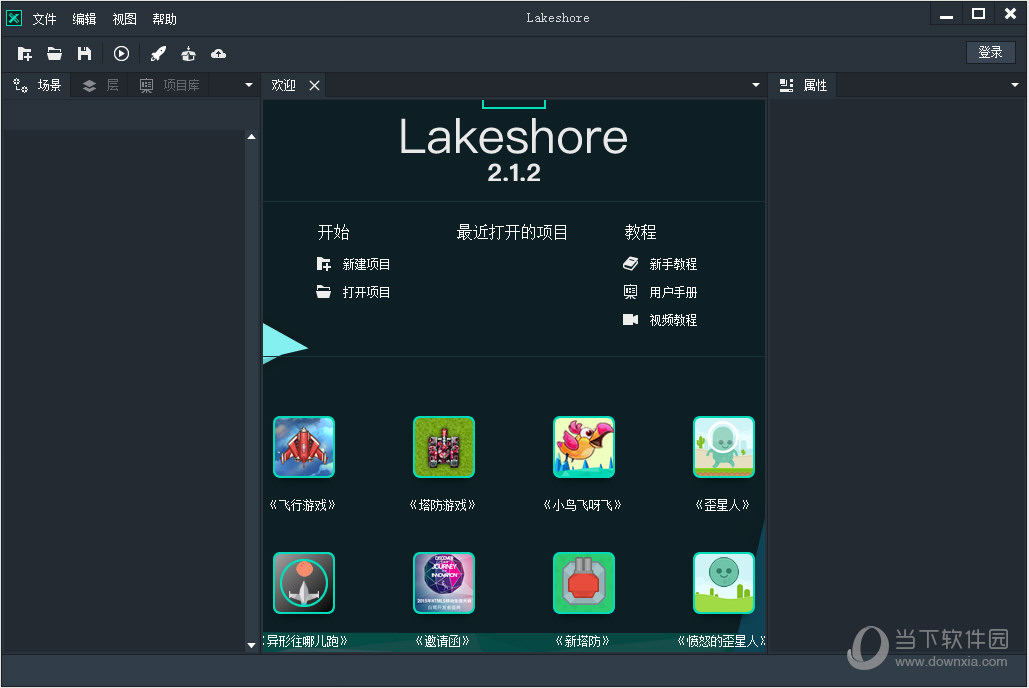Click the left panel scroll up arrow
Screen dimensions: 1029x688
(251, 137)
